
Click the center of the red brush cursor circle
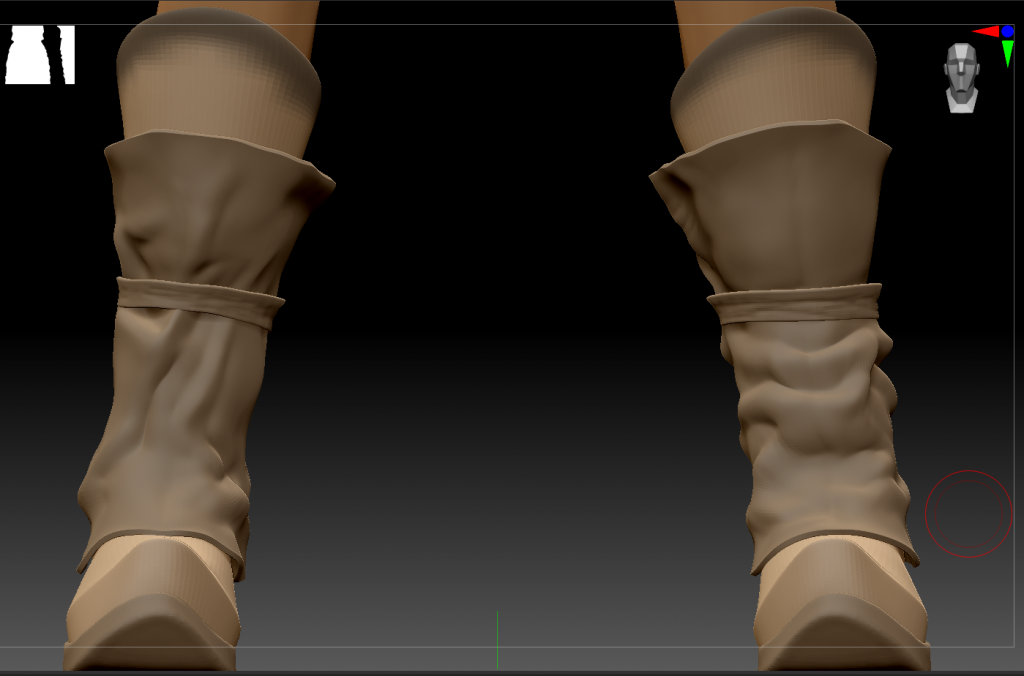[968, 513]
